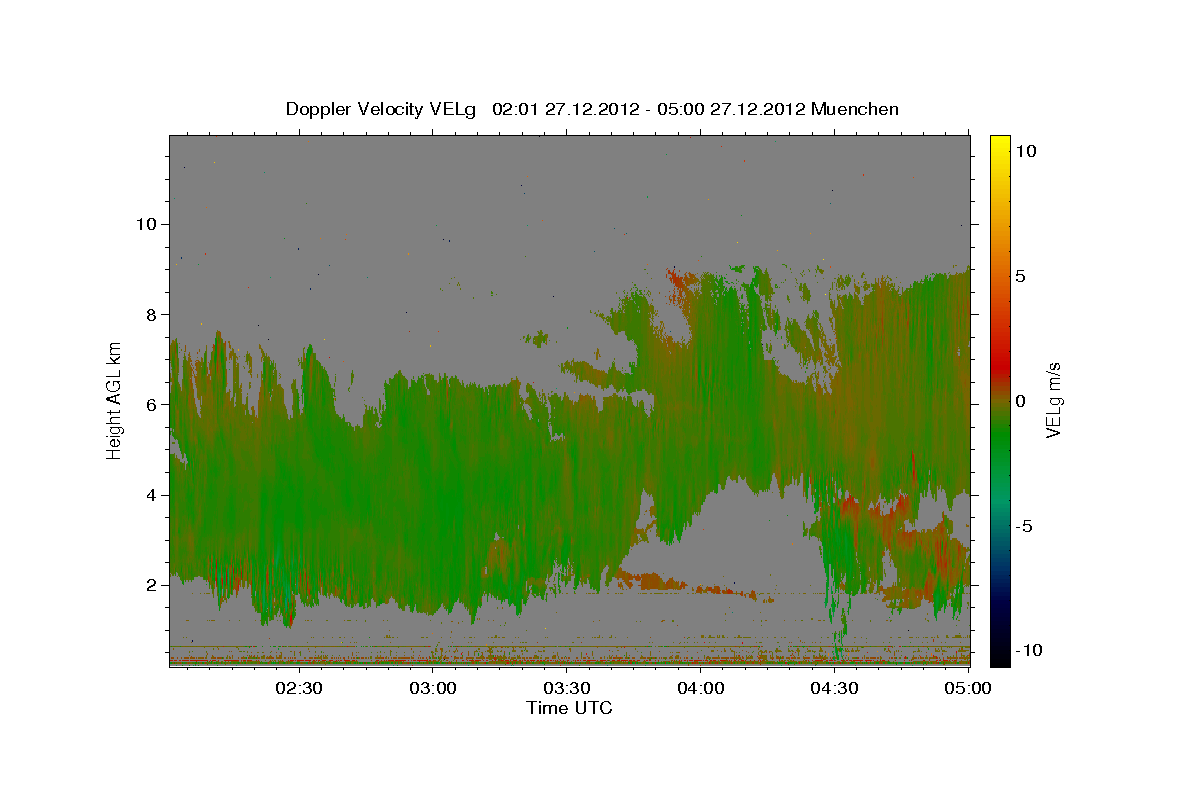The height and width of the screenshot is (800, 1200).
Task: Click the '04:00' time axis label
Action: (701, 688)
